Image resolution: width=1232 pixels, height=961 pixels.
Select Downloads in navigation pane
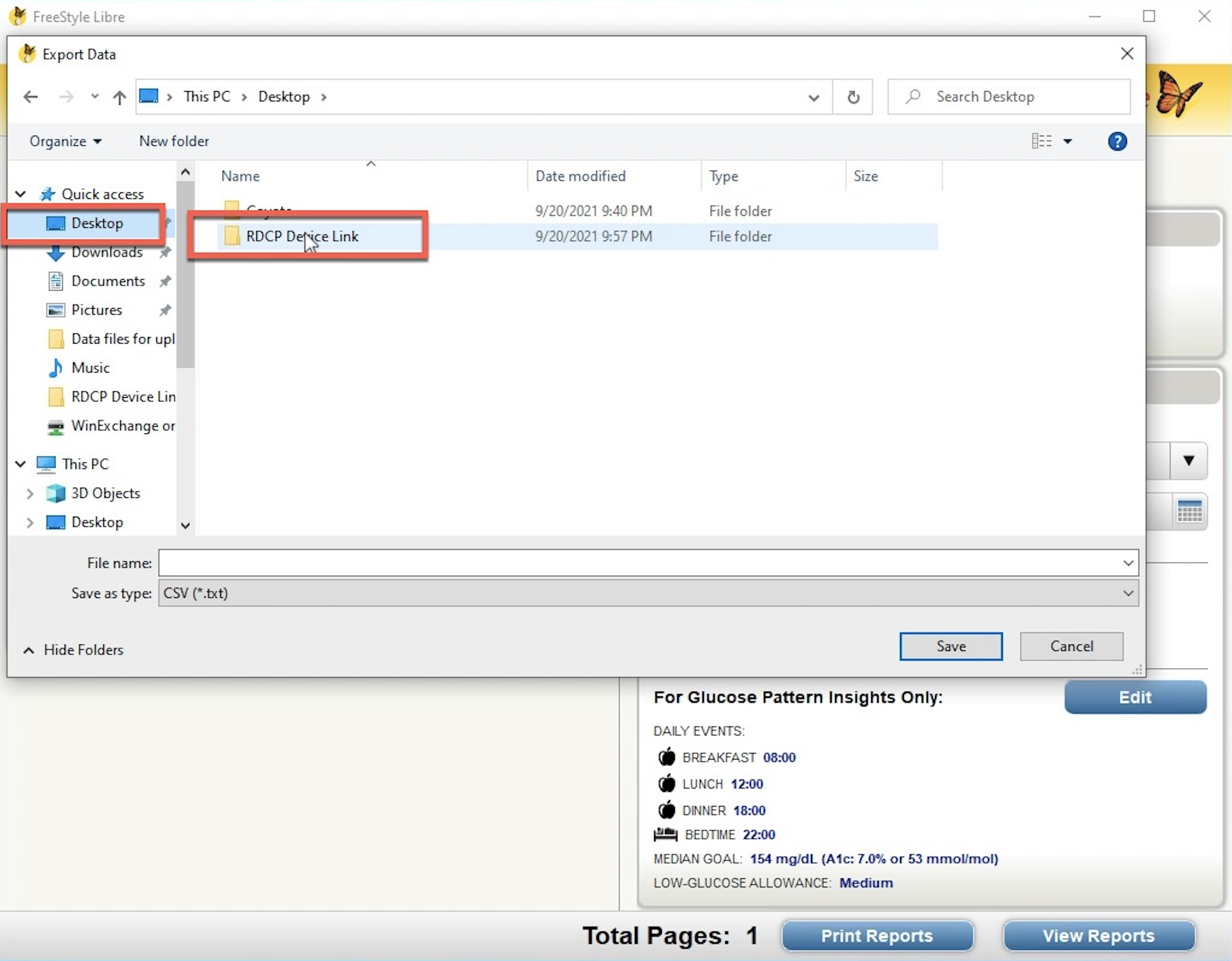tap(107, 252)
